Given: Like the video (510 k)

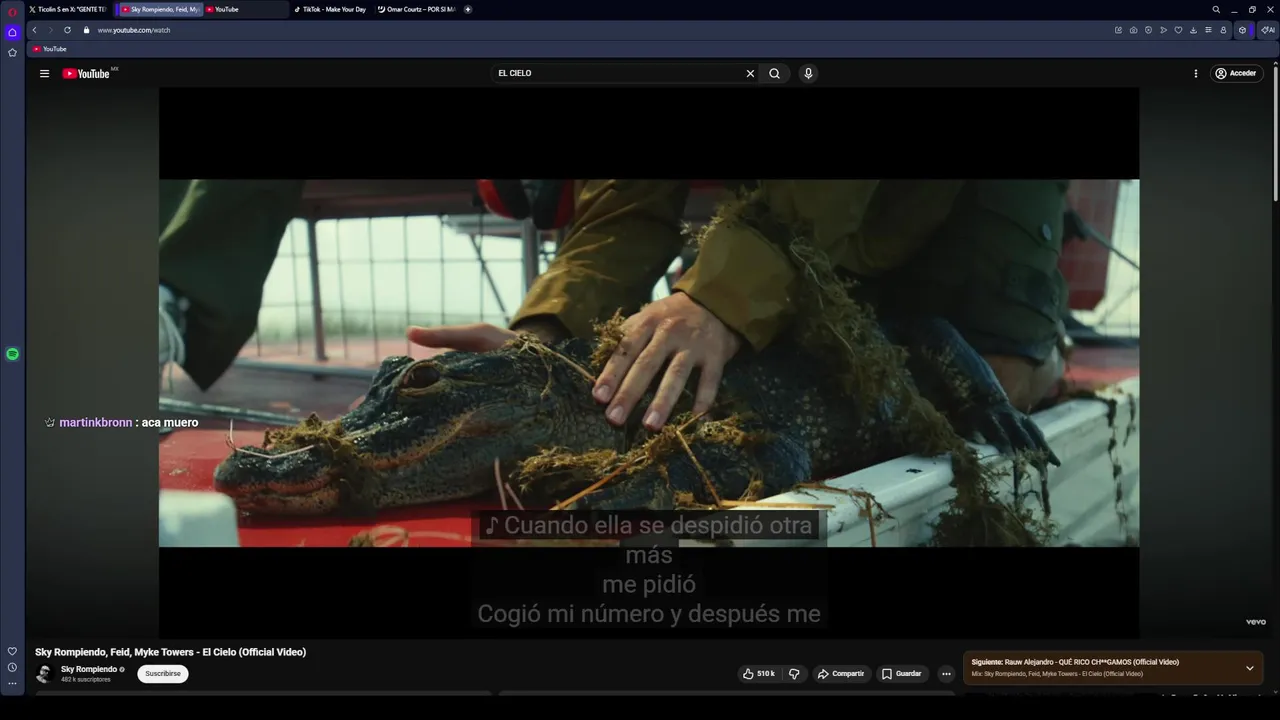Looking at the screenshot, I should pyautogui.click(x=758, y=674).
